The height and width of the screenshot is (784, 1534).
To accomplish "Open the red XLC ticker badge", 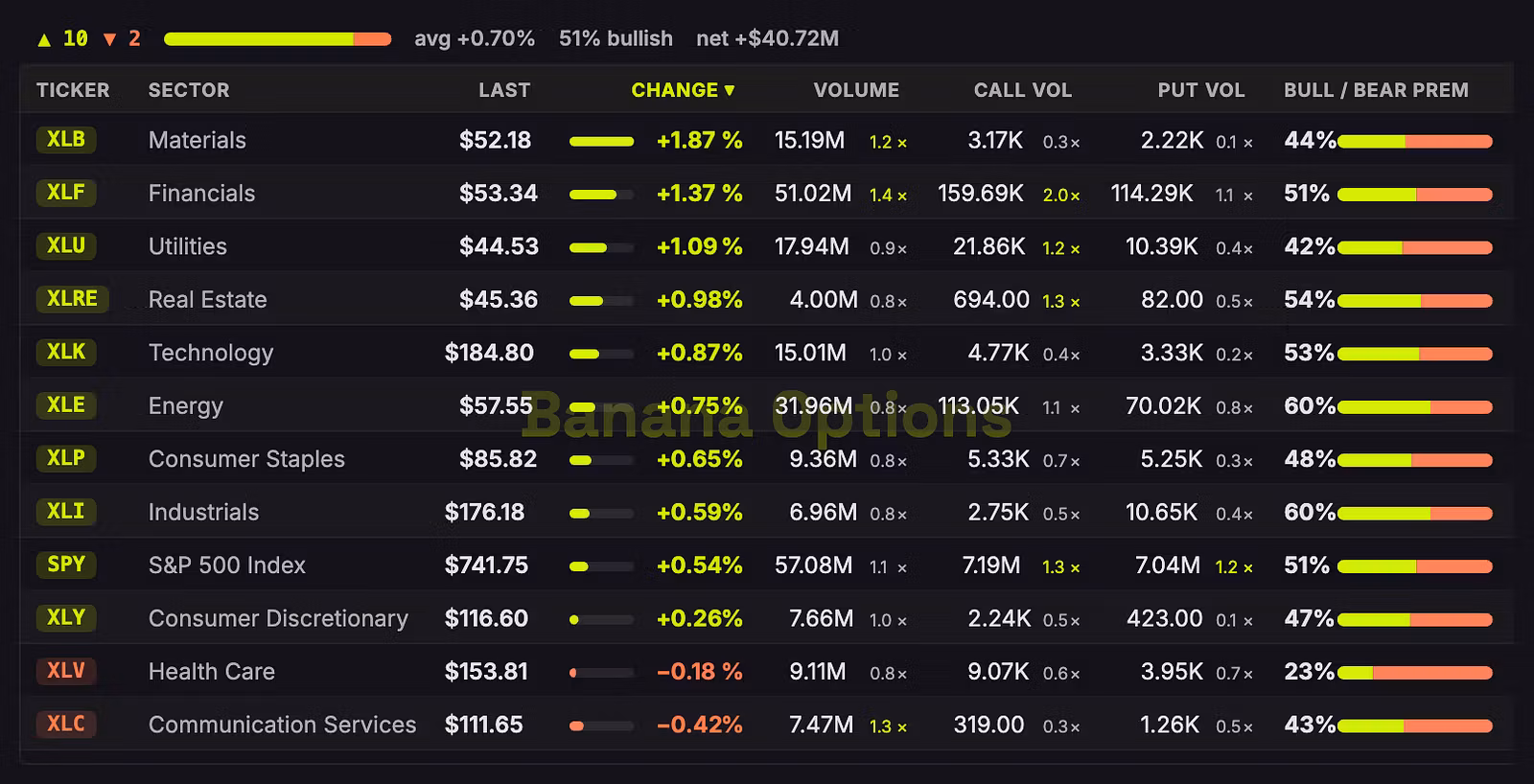I will click(x=66, y=724).
